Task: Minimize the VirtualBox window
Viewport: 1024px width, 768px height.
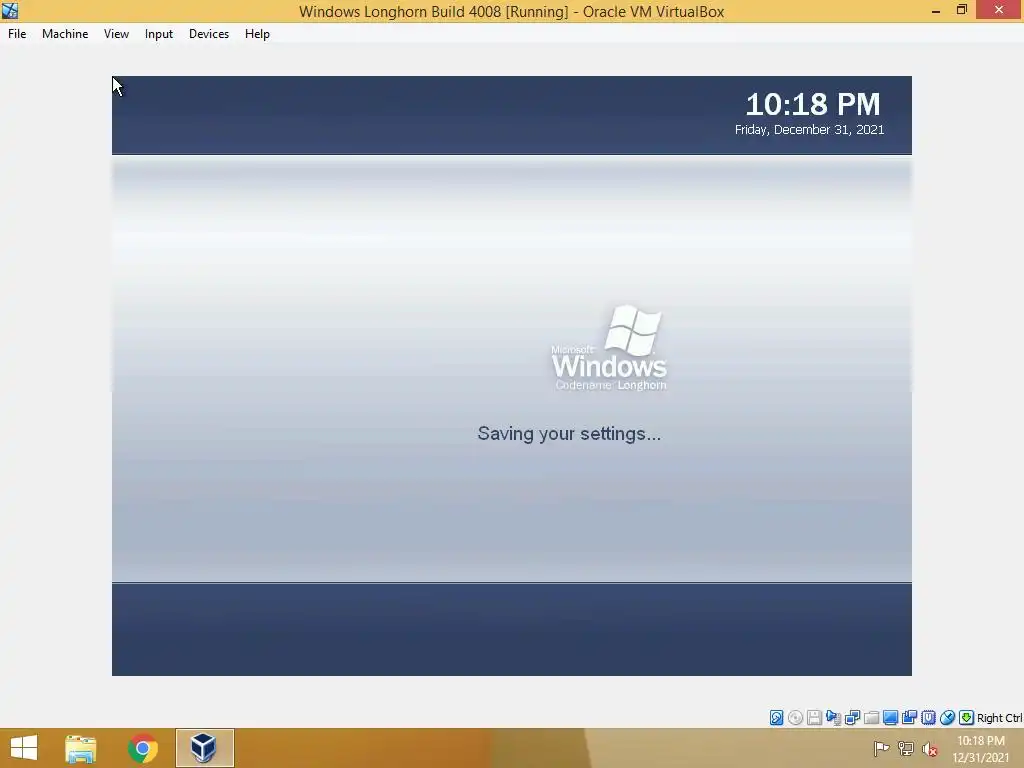Action: click(936, 10)
